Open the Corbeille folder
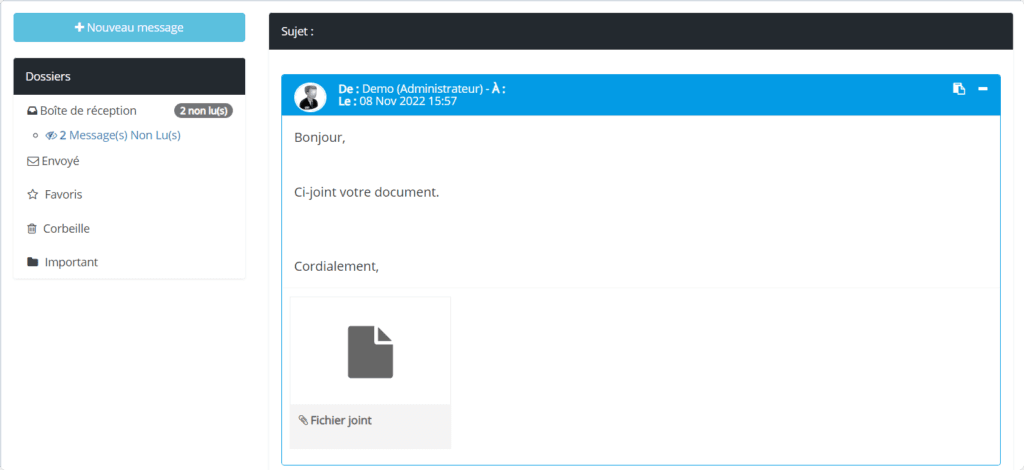This screenshot has height=470, width=1024. 67,229
